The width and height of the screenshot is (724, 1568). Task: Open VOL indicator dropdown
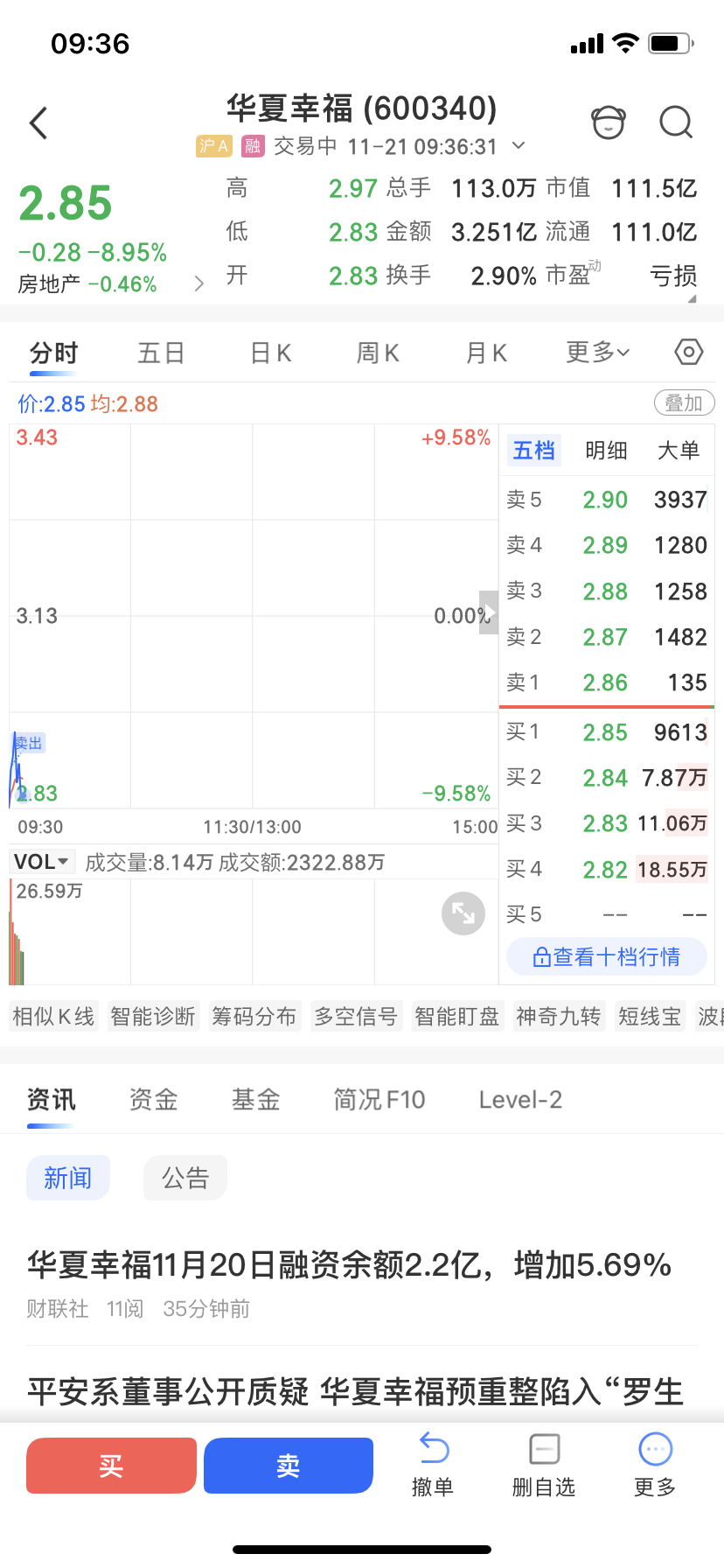pos(42,862)
